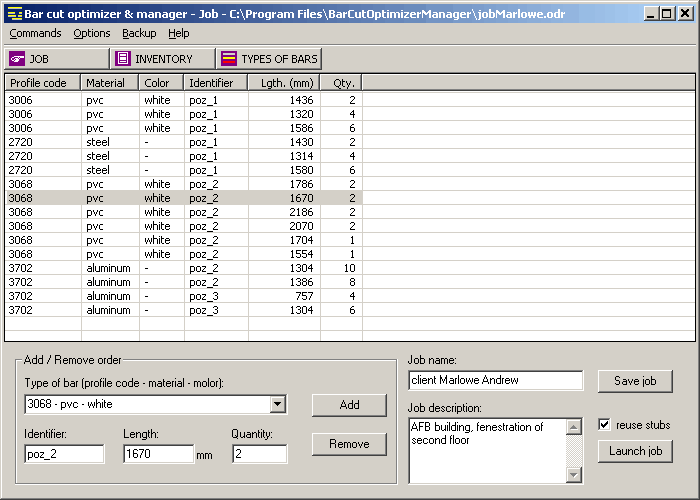Open the Commands menu

click(35, 33)
